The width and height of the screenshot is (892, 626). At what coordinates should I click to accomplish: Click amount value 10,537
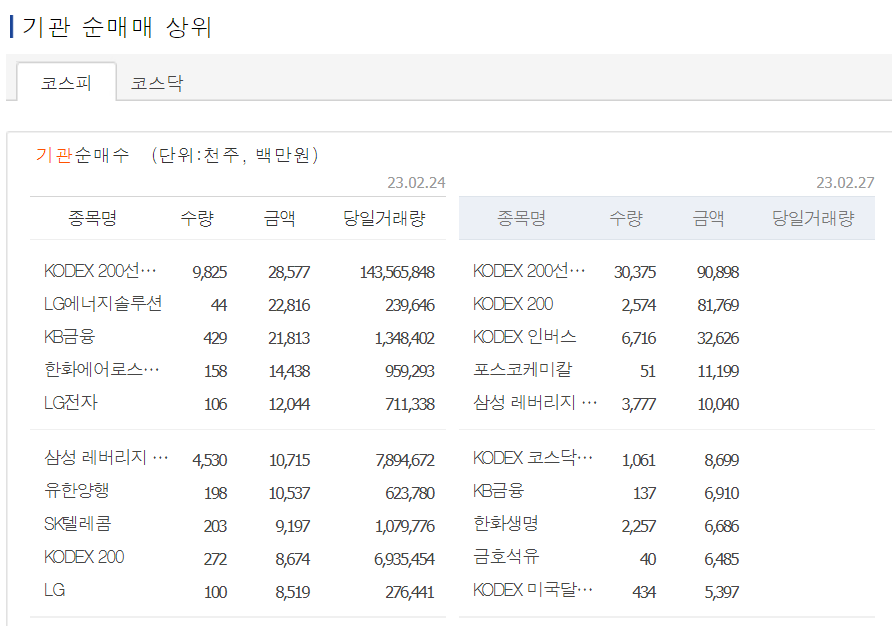(x=289, y=493)
